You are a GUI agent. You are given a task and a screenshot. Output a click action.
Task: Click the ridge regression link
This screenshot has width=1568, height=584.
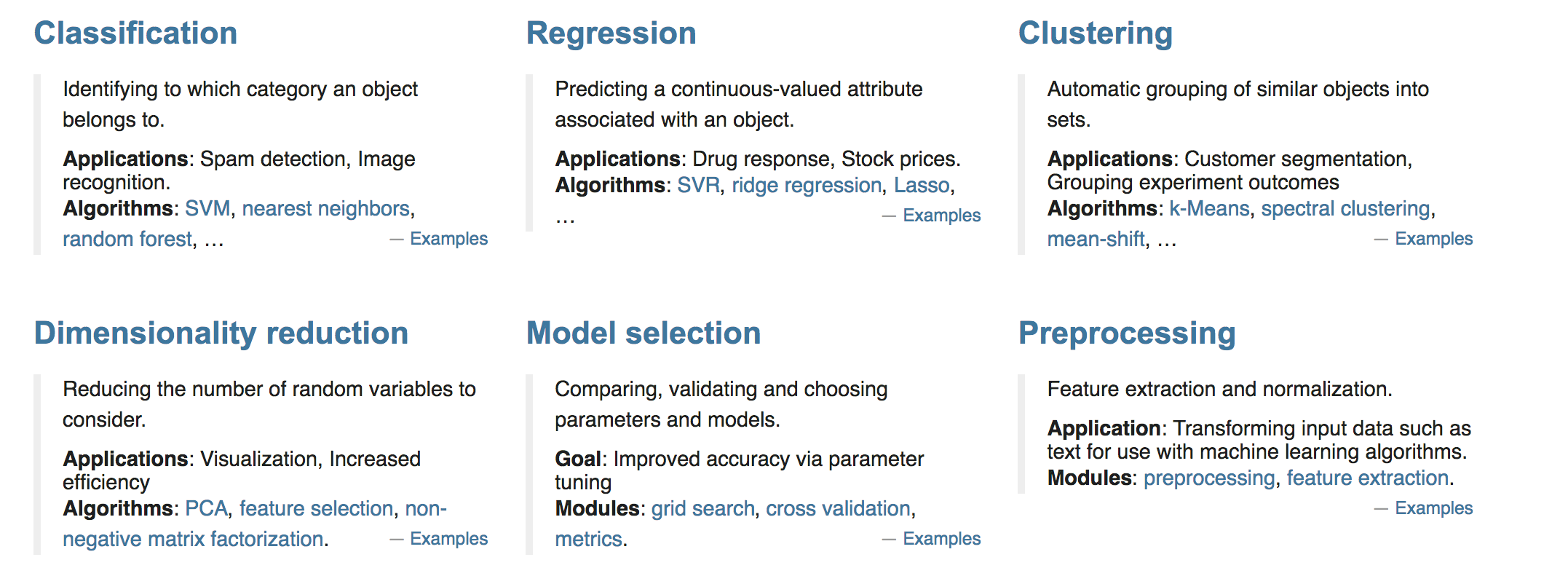pyautogui.click(x=807, y=186)
